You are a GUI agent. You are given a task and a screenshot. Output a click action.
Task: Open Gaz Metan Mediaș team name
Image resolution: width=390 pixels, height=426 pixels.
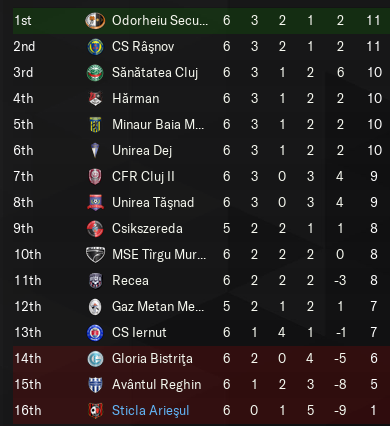click(x=158, y=307)
